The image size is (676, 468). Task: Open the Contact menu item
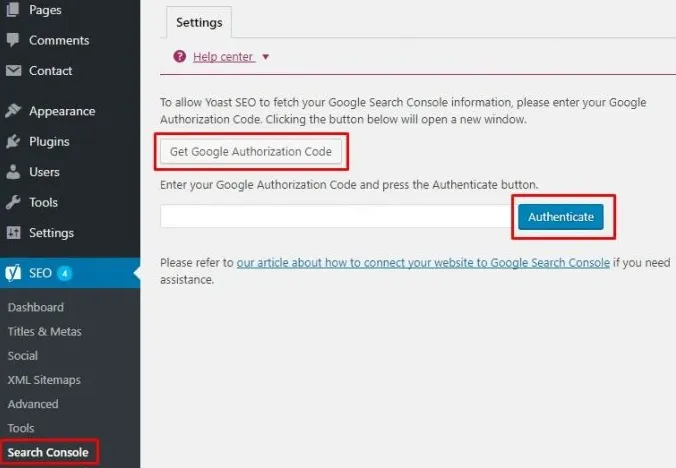click(50, 71)
